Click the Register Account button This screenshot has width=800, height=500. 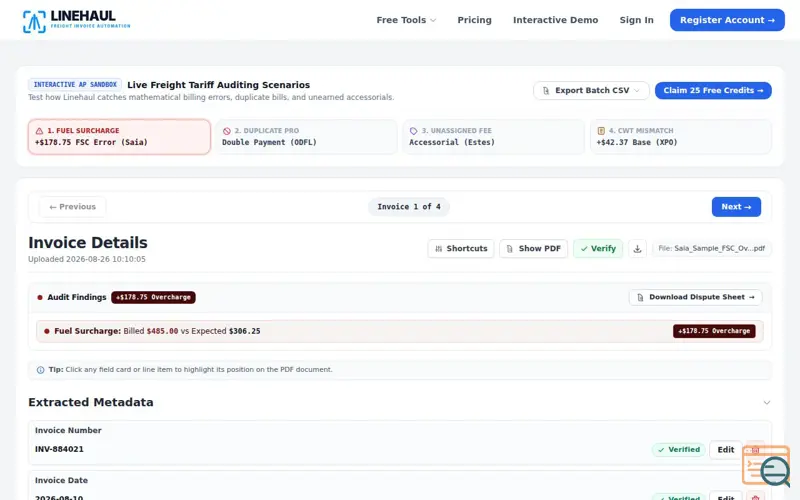pos(727,20)
